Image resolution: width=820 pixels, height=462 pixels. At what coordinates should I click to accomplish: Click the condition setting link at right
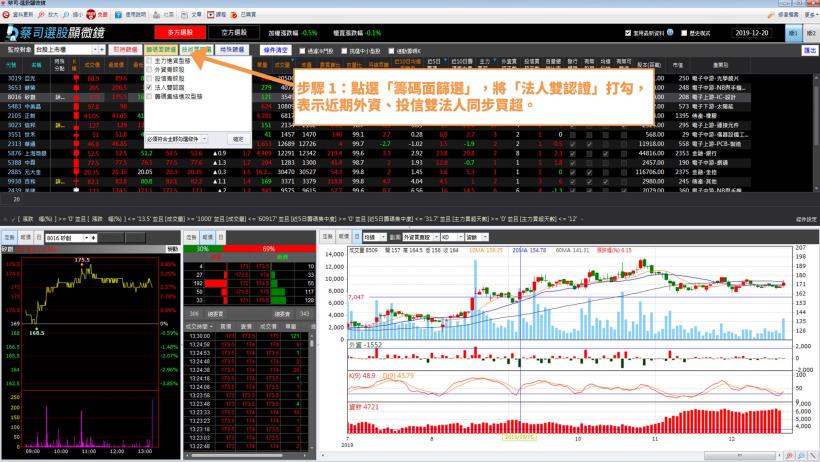[806, 219]
